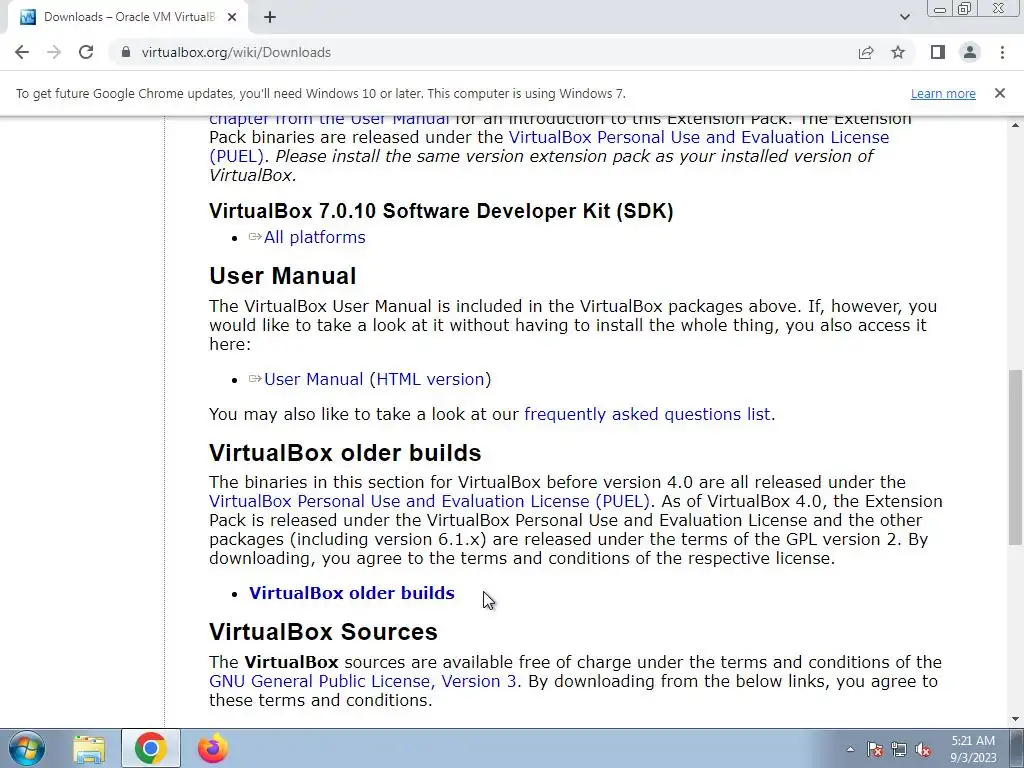Open the User Manual link

click(313, 379)
